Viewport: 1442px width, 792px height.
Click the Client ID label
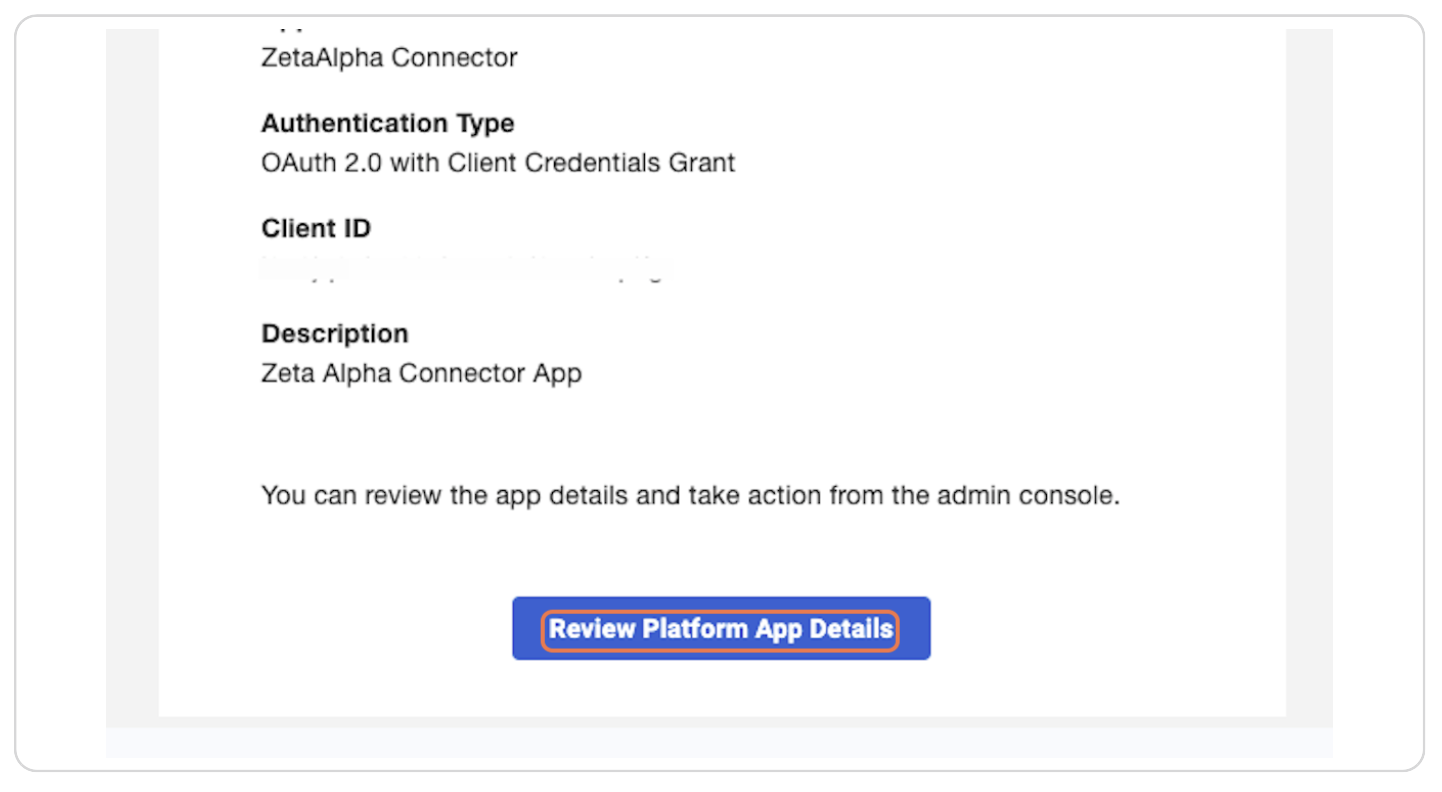[315, 228]
